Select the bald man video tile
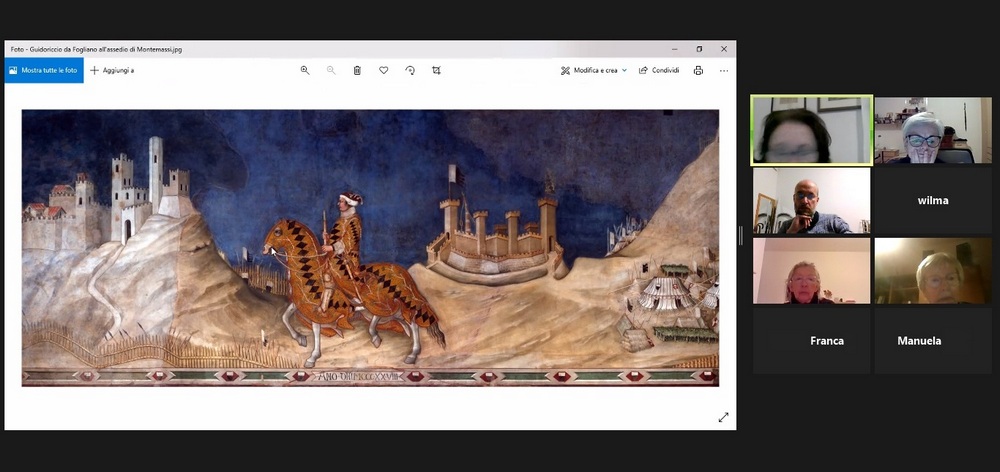This screenshot has width=1000, height=472. click(x=811, y=200)
